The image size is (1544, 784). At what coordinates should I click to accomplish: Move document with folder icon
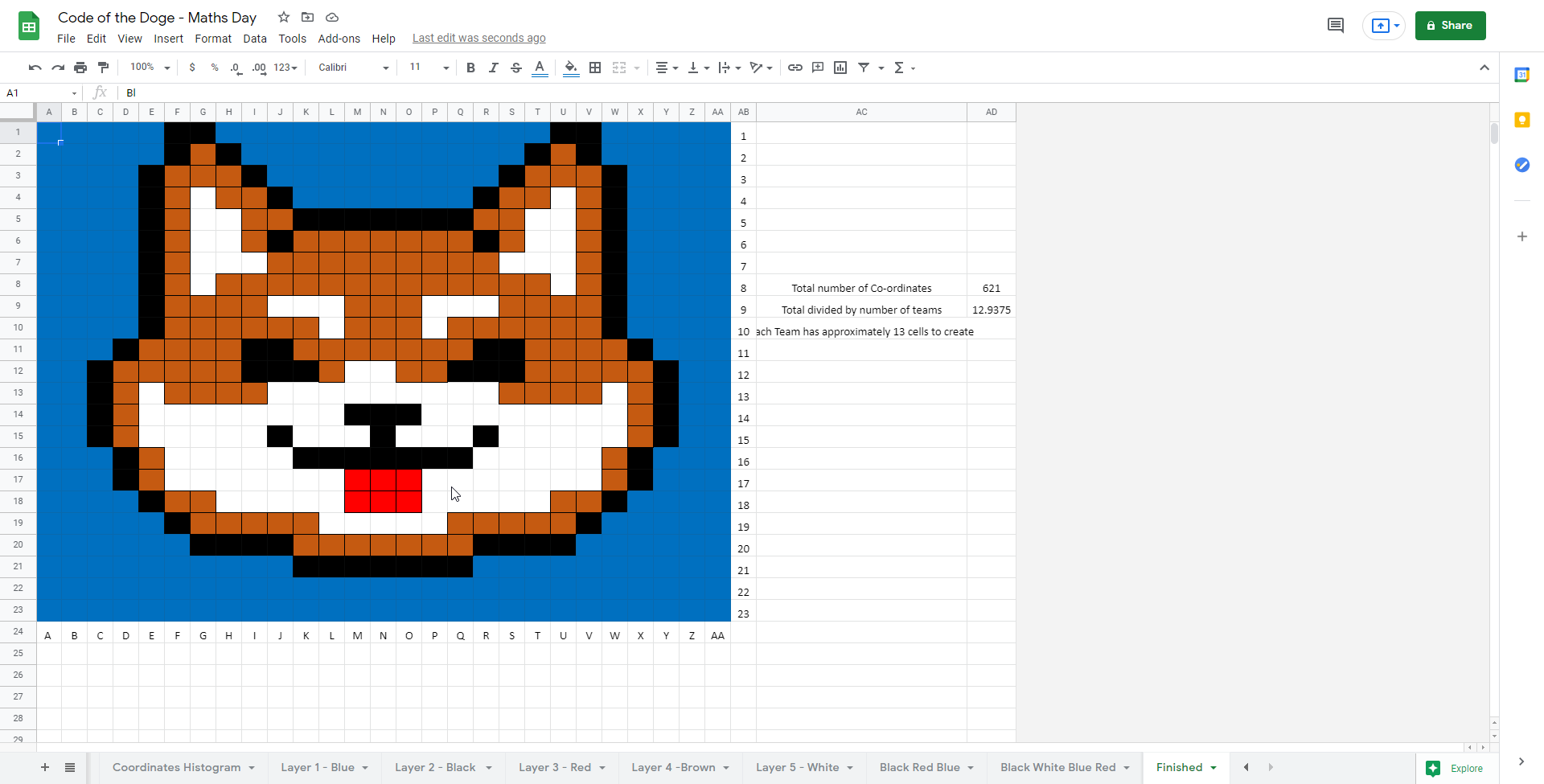pyautogui.click(x=307, y=17)
